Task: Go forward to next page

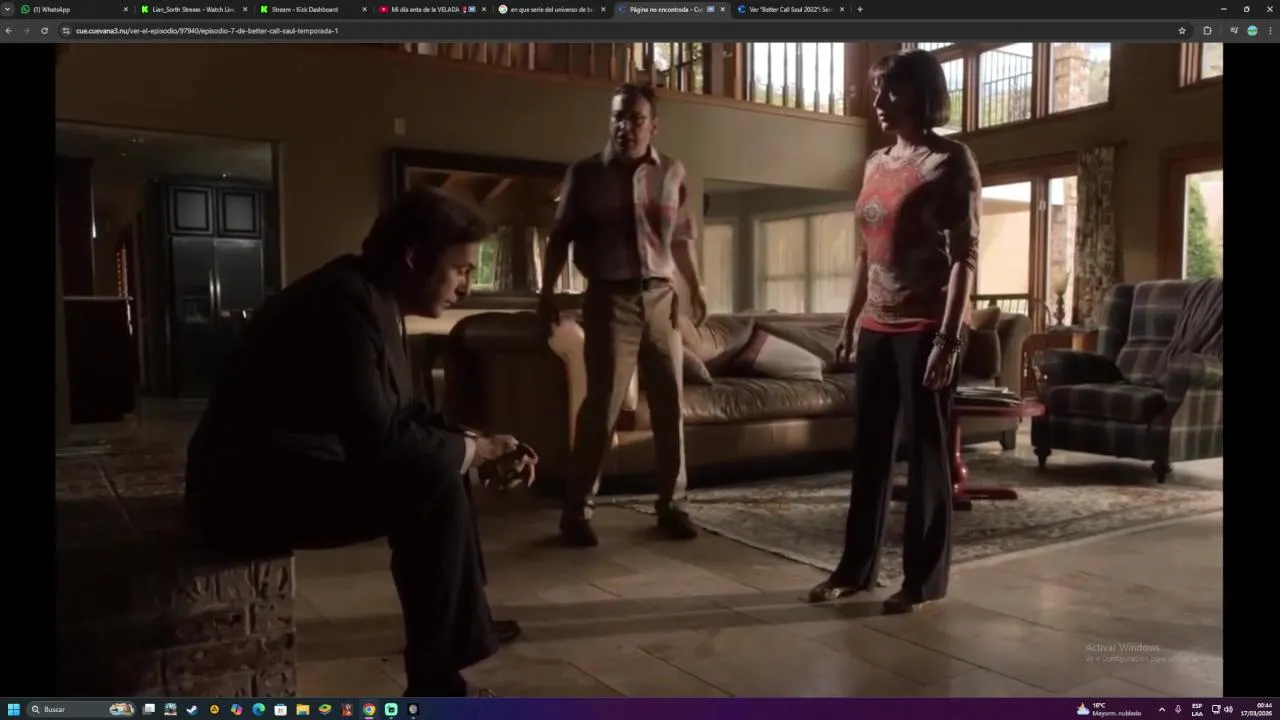Action: 26,31
